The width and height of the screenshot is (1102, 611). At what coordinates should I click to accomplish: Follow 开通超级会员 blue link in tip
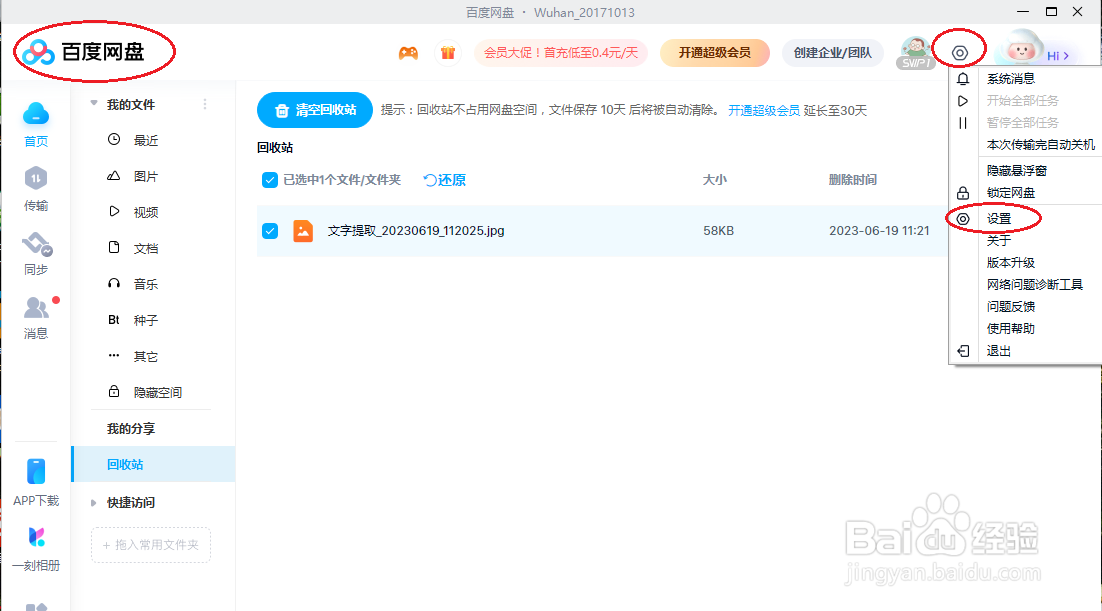[764, 110]
